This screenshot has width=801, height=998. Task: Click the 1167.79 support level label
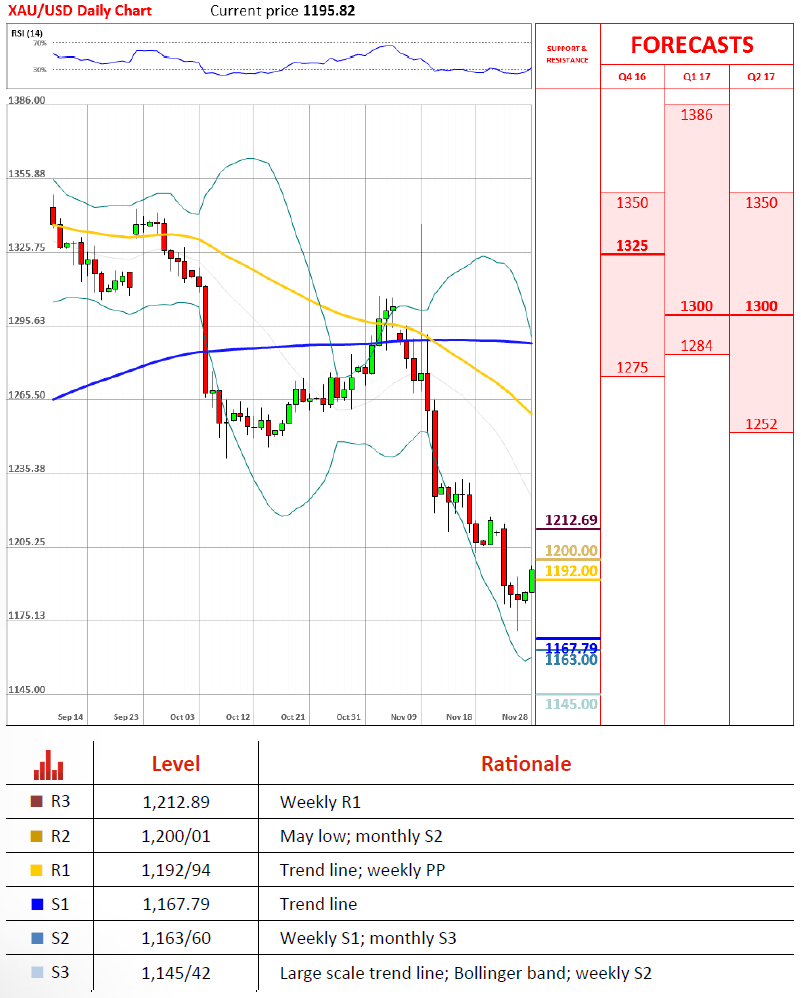click(571, 648)
